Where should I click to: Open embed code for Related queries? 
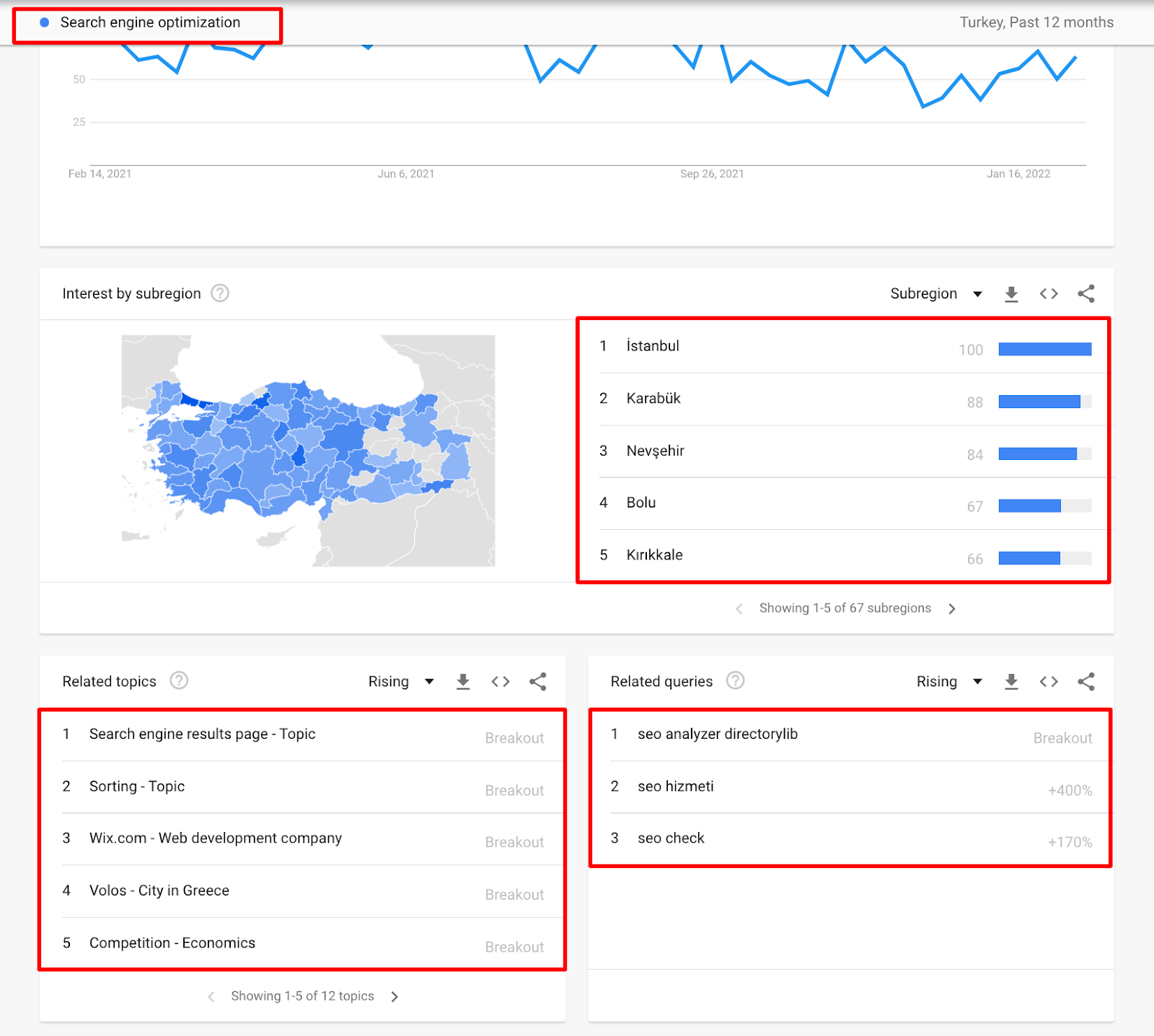pyautogui.click(x=1049, y=681)
